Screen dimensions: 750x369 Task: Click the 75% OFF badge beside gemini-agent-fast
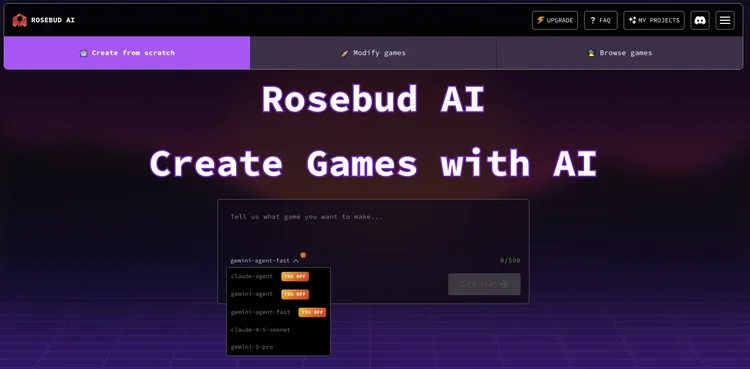(312, 313)
